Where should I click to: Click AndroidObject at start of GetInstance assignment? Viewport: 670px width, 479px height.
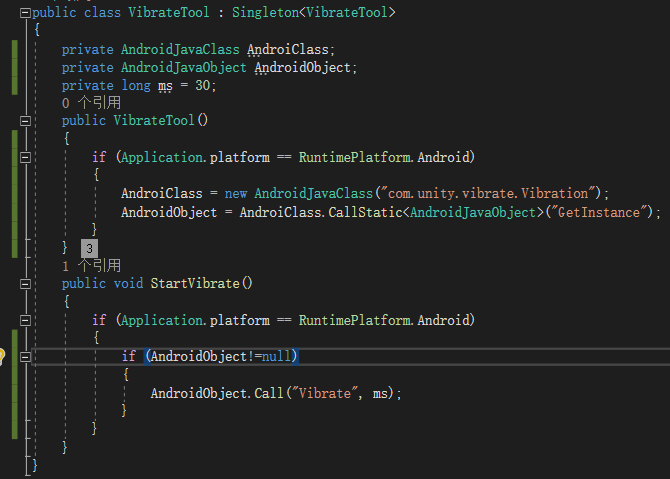(169, 212)
